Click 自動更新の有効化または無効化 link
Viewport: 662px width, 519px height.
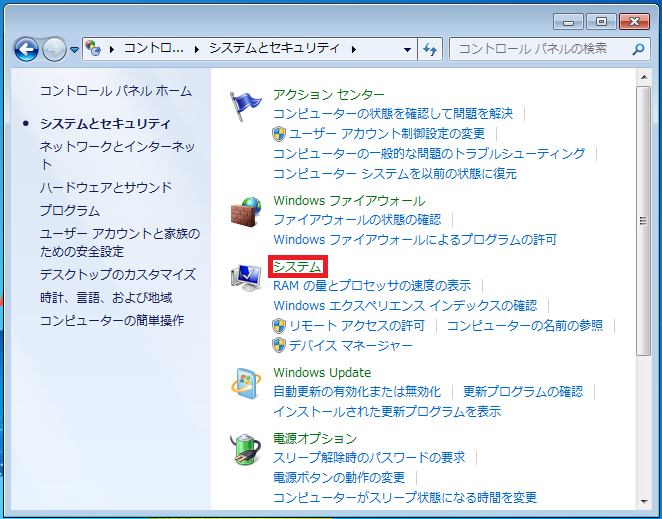pyautogui.click(x=357, y=391)
